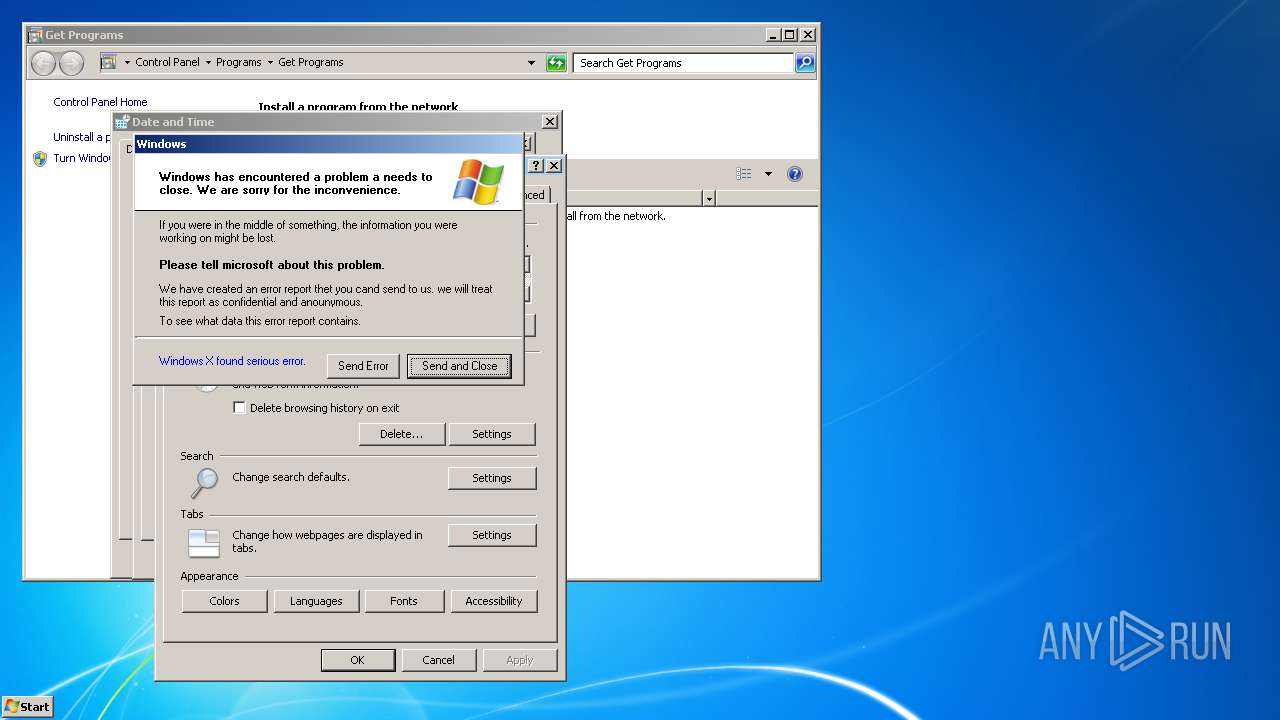Click the Search magnifying glass icon
This screenshot has width=1280, height=720.
[204, 483]
